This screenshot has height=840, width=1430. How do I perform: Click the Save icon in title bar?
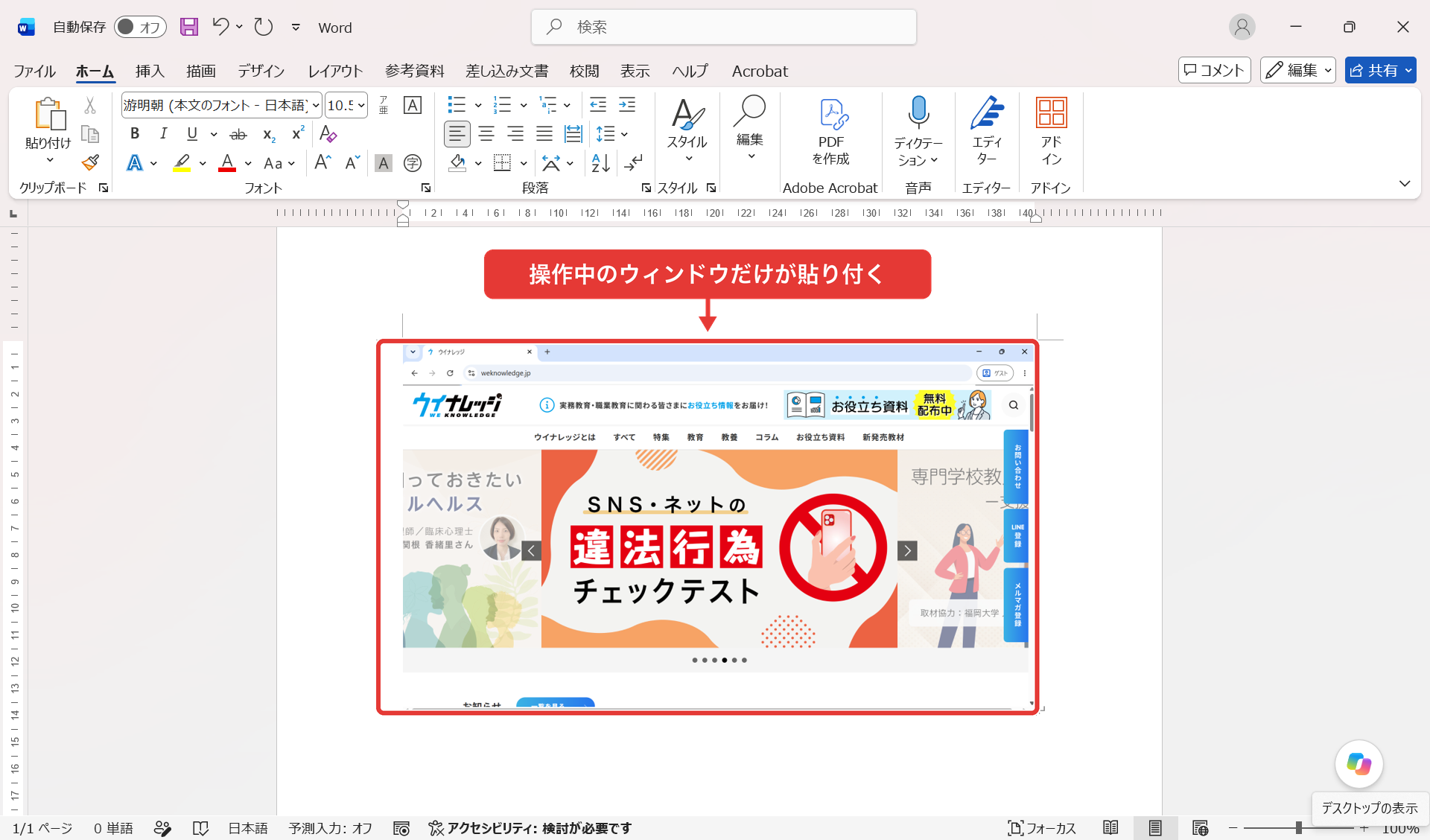click(189, 27)
